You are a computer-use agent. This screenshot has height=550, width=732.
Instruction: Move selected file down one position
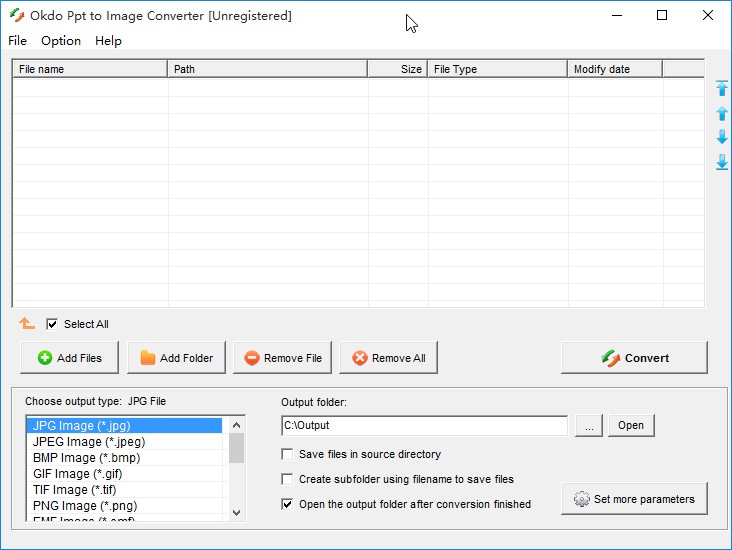click(722, 137)
